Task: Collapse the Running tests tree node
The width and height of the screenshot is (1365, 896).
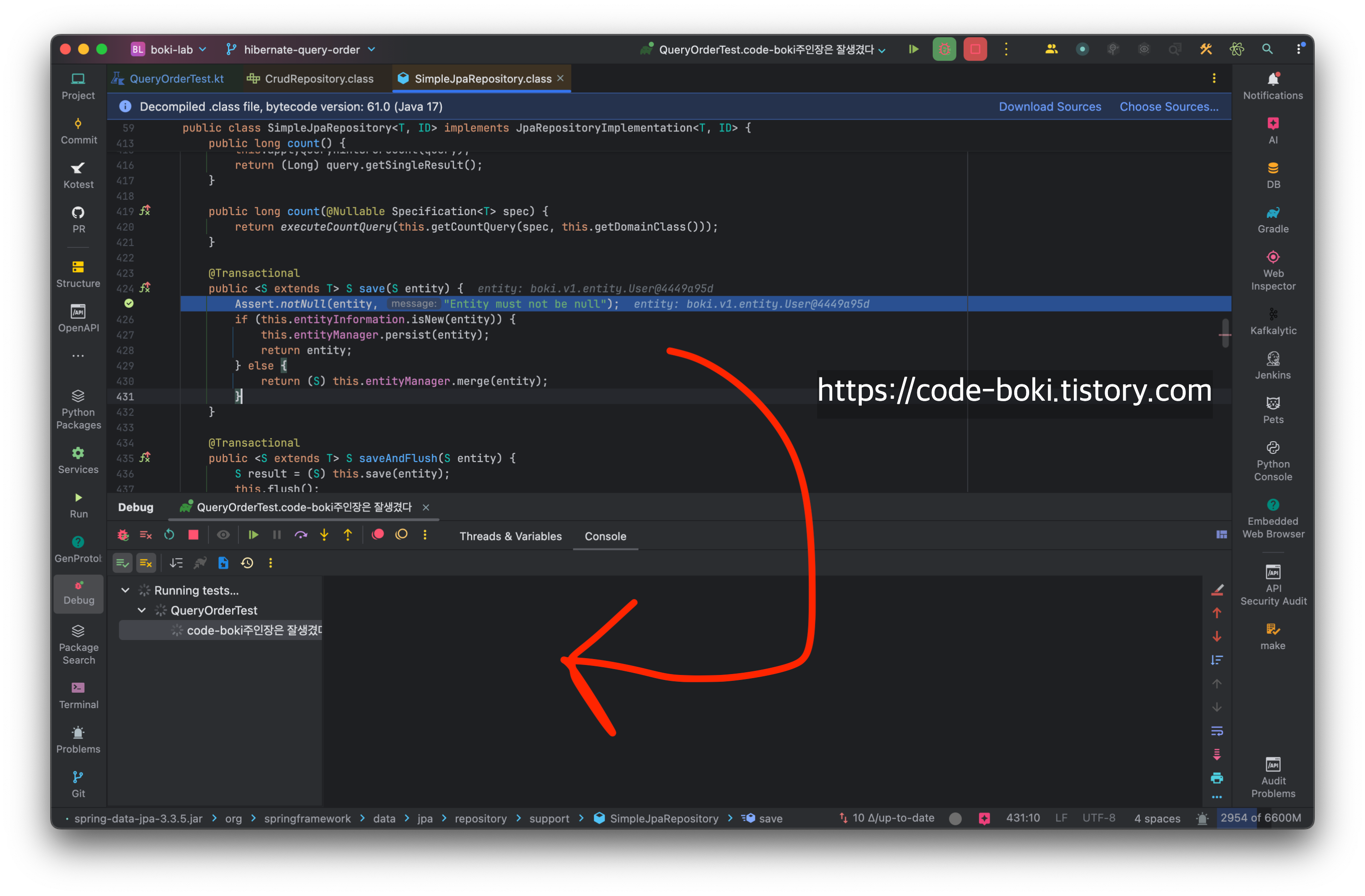Action: (x=126, y=590)
